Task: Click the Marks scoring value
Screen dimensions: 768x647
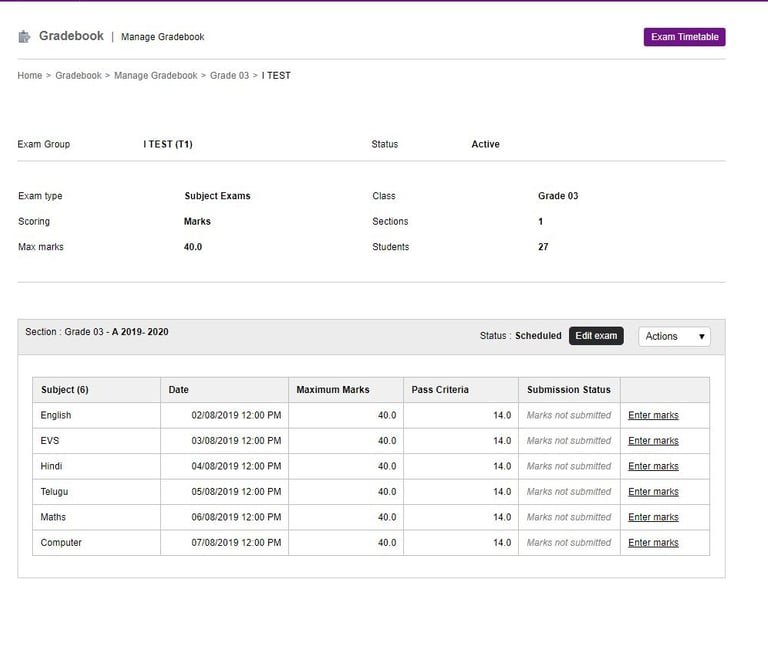Action: coord(197,221)
